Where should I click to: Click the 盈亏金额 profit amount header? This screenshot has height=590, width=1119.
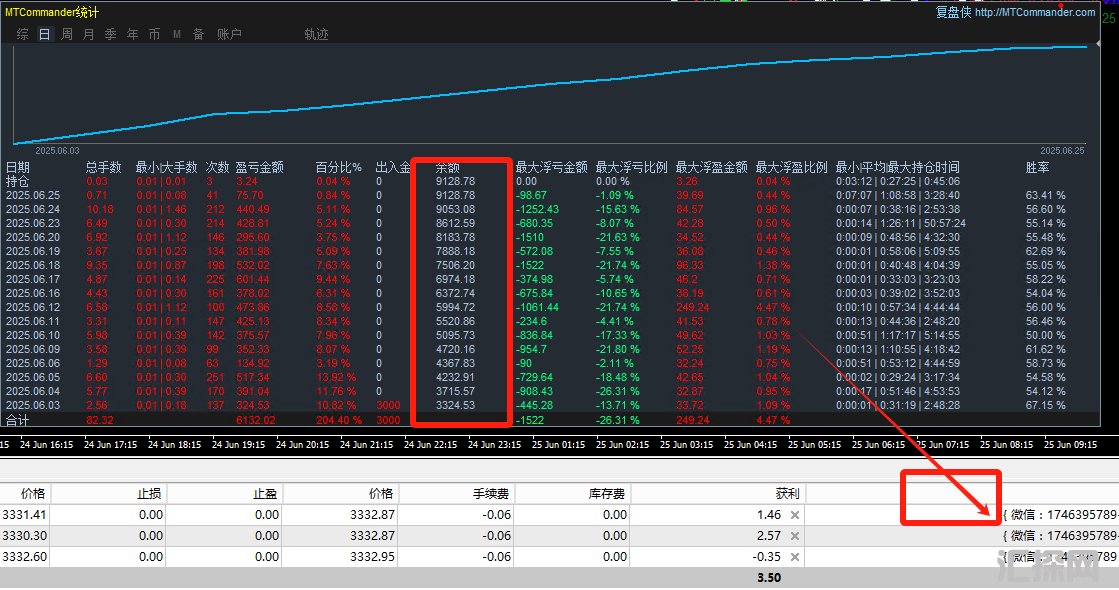point(260,168)
